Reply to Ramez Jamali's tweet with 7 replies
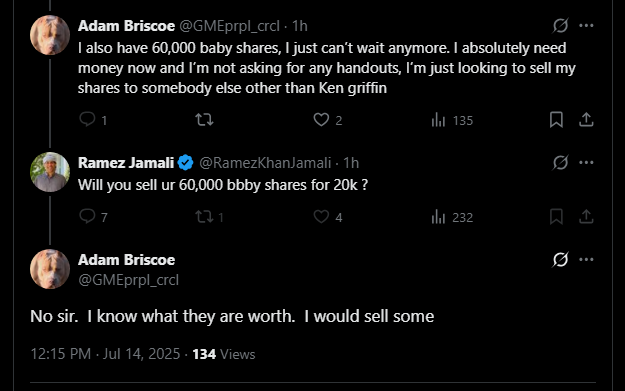 [93, 217]
